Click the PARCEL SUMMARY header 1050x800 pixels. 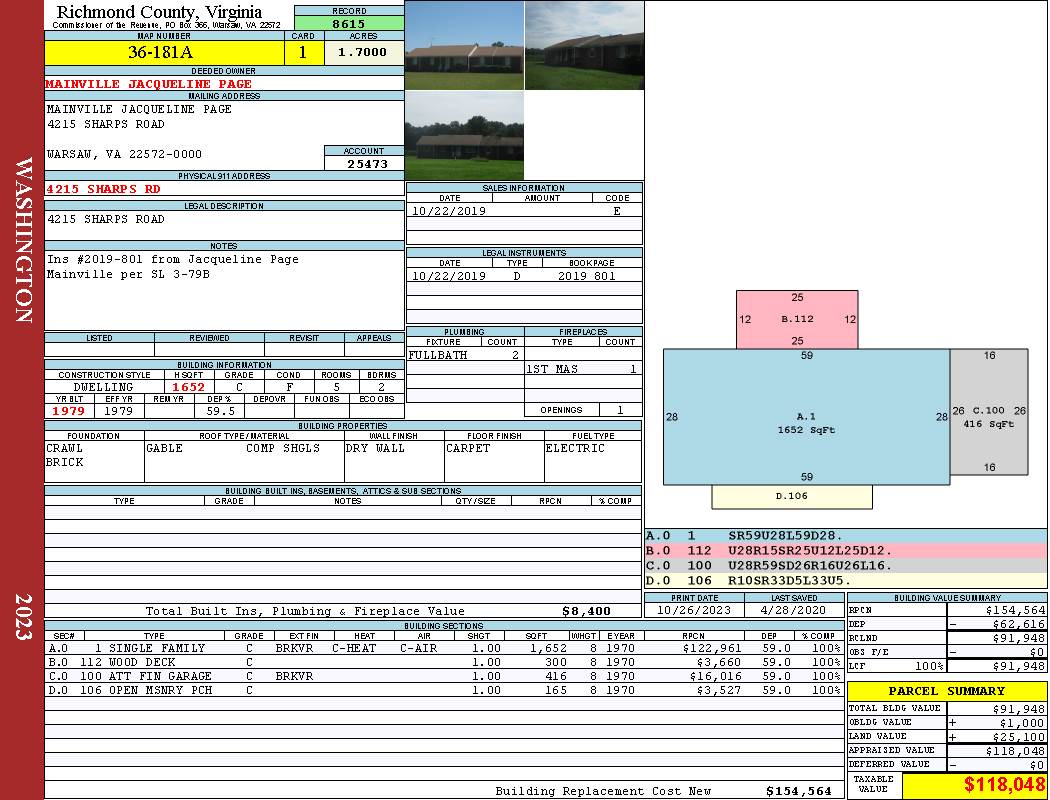(x=947, y=691)
